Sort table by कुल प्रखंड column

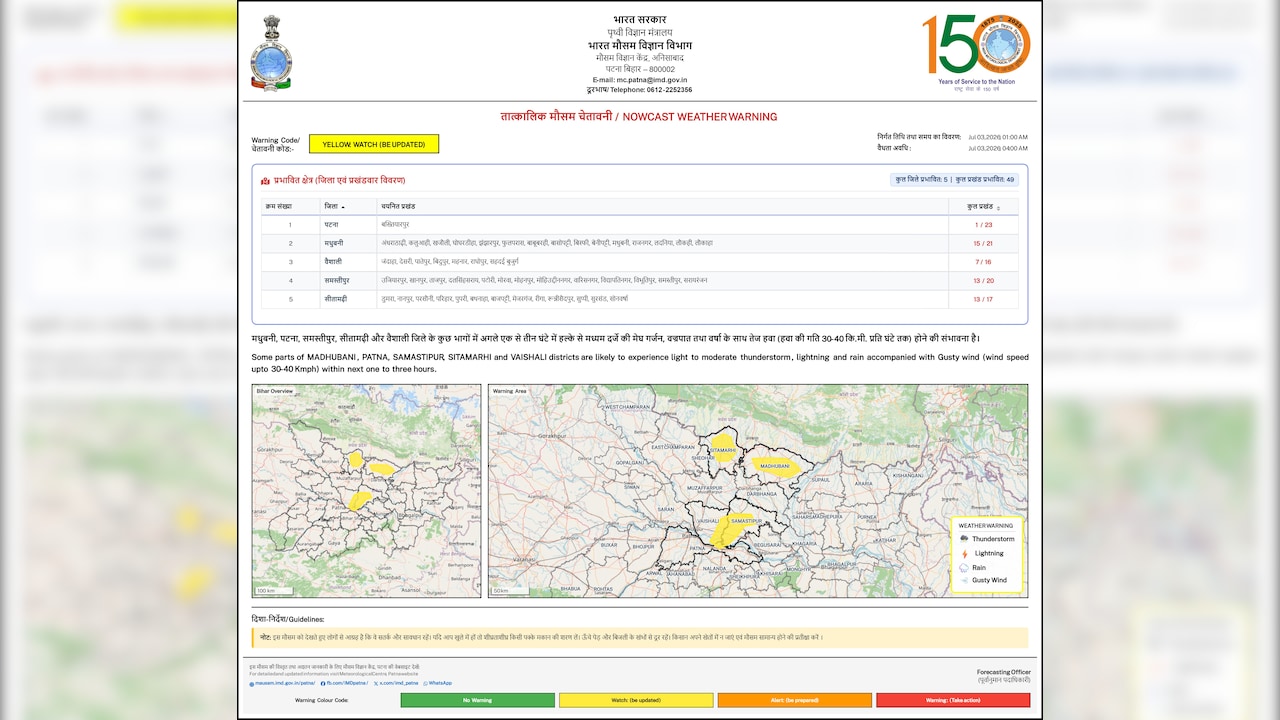[983, 206]
